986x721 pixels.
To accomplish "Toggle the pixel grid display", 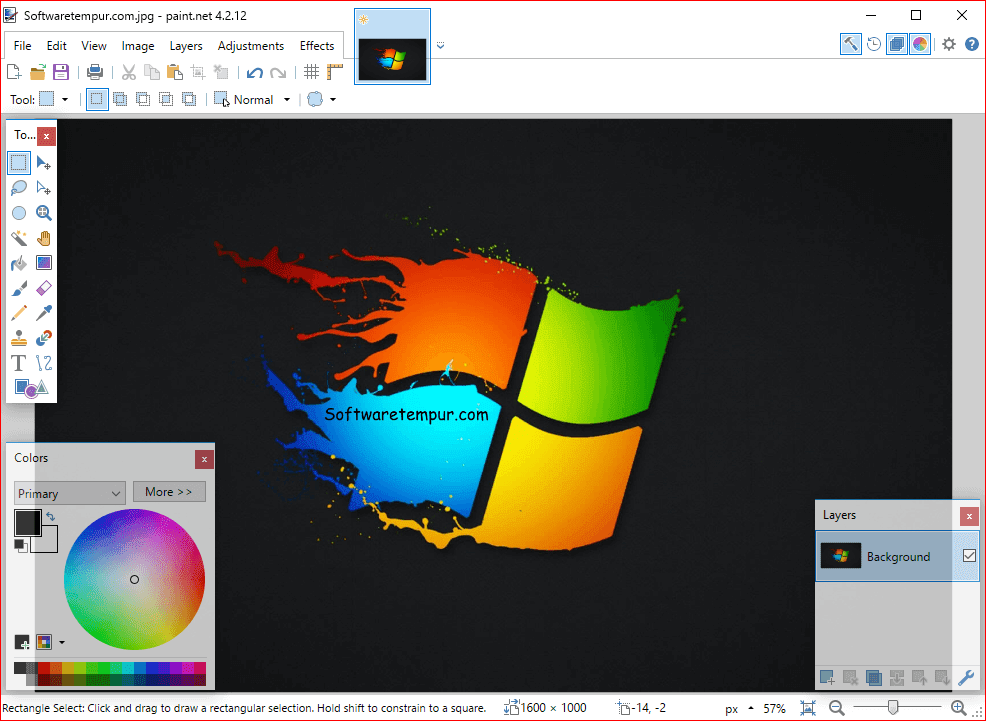I will click(311, 72).
